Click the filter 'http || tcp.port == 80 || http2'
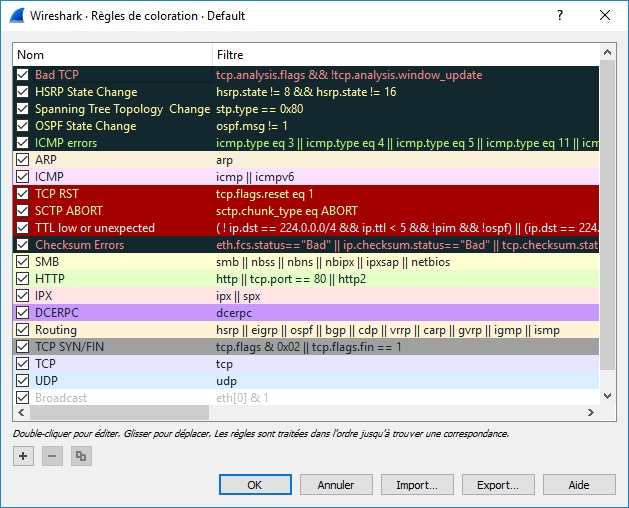This screenshot has width=629, height=508. coord(291,279)
